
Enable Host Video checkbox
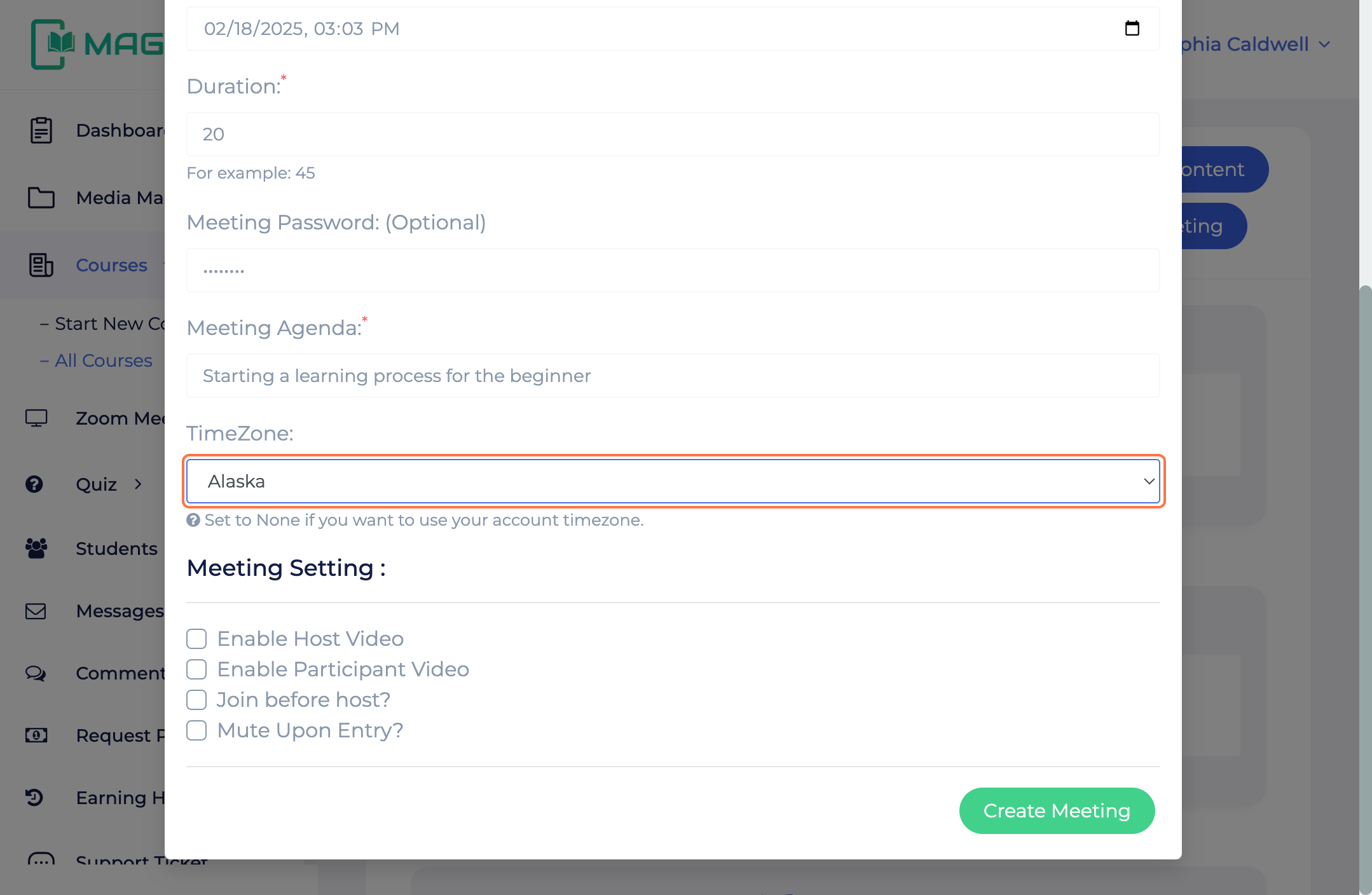pos(196,639)
